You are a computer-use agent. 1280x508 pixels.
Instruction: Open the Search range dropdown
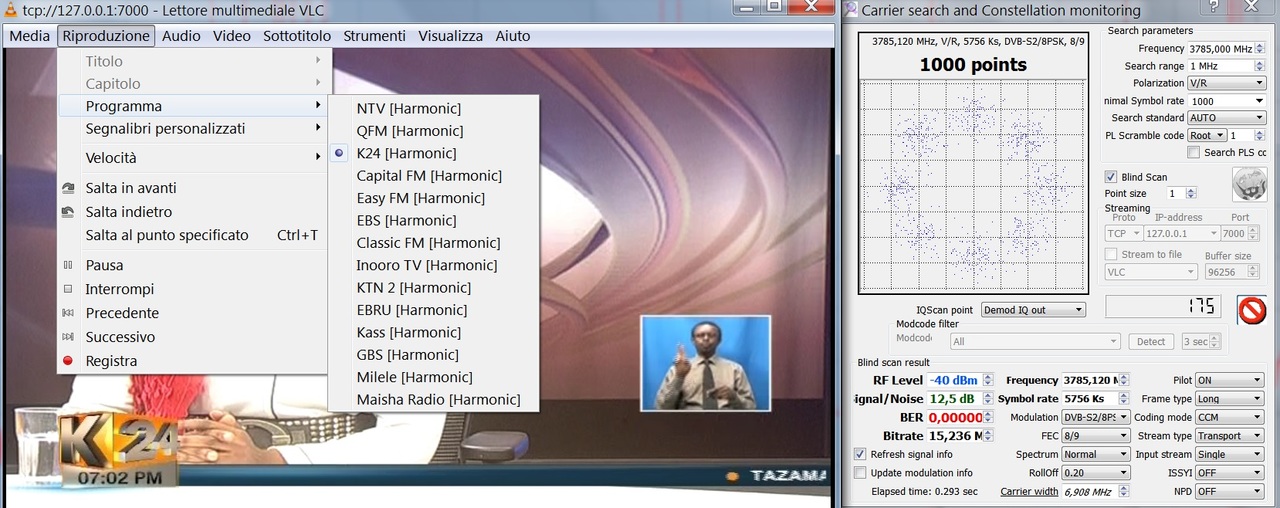(x=1226, y=66)
